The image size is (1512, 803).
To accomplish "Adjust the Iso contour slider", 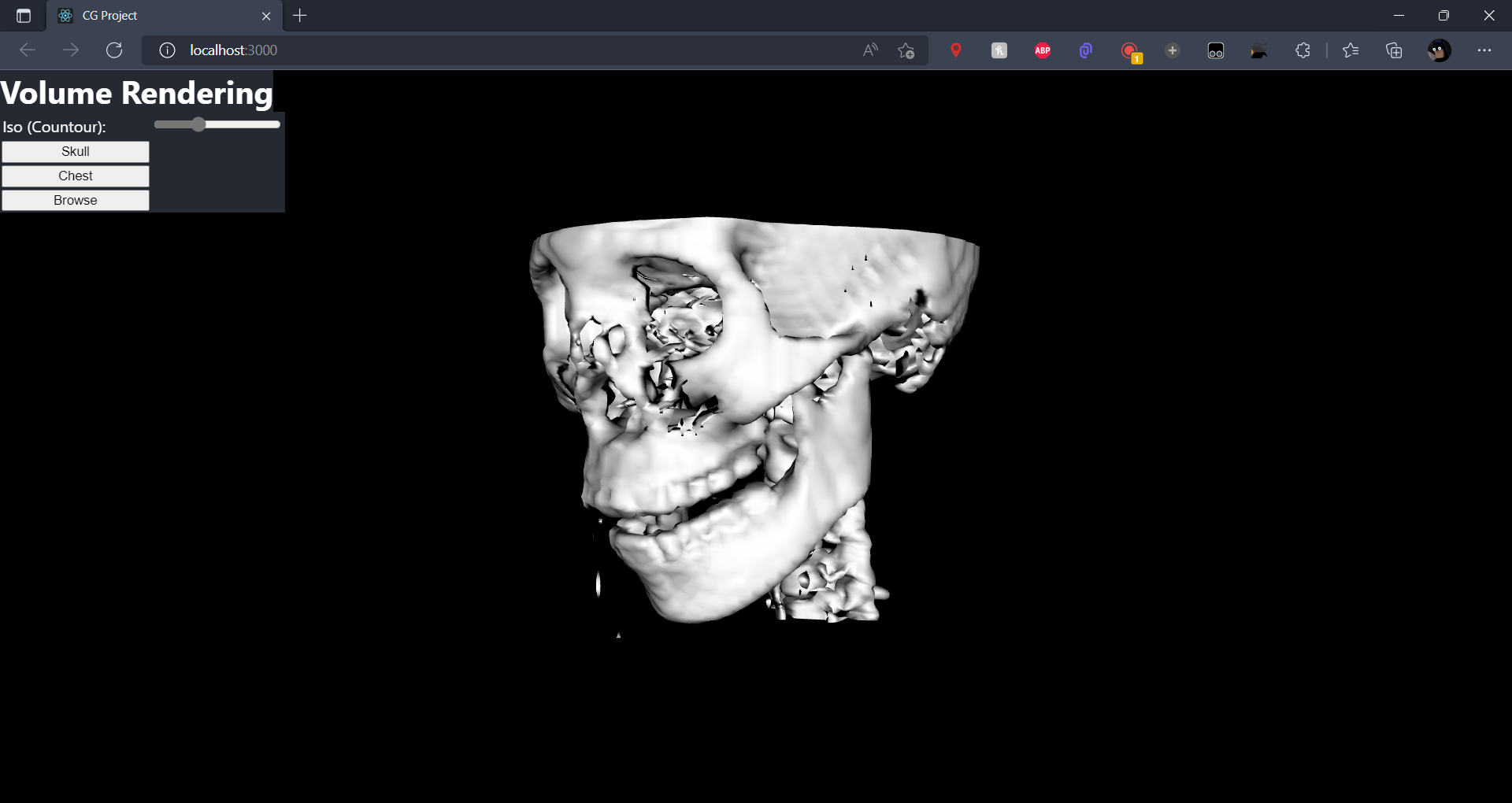I will 198,124.
